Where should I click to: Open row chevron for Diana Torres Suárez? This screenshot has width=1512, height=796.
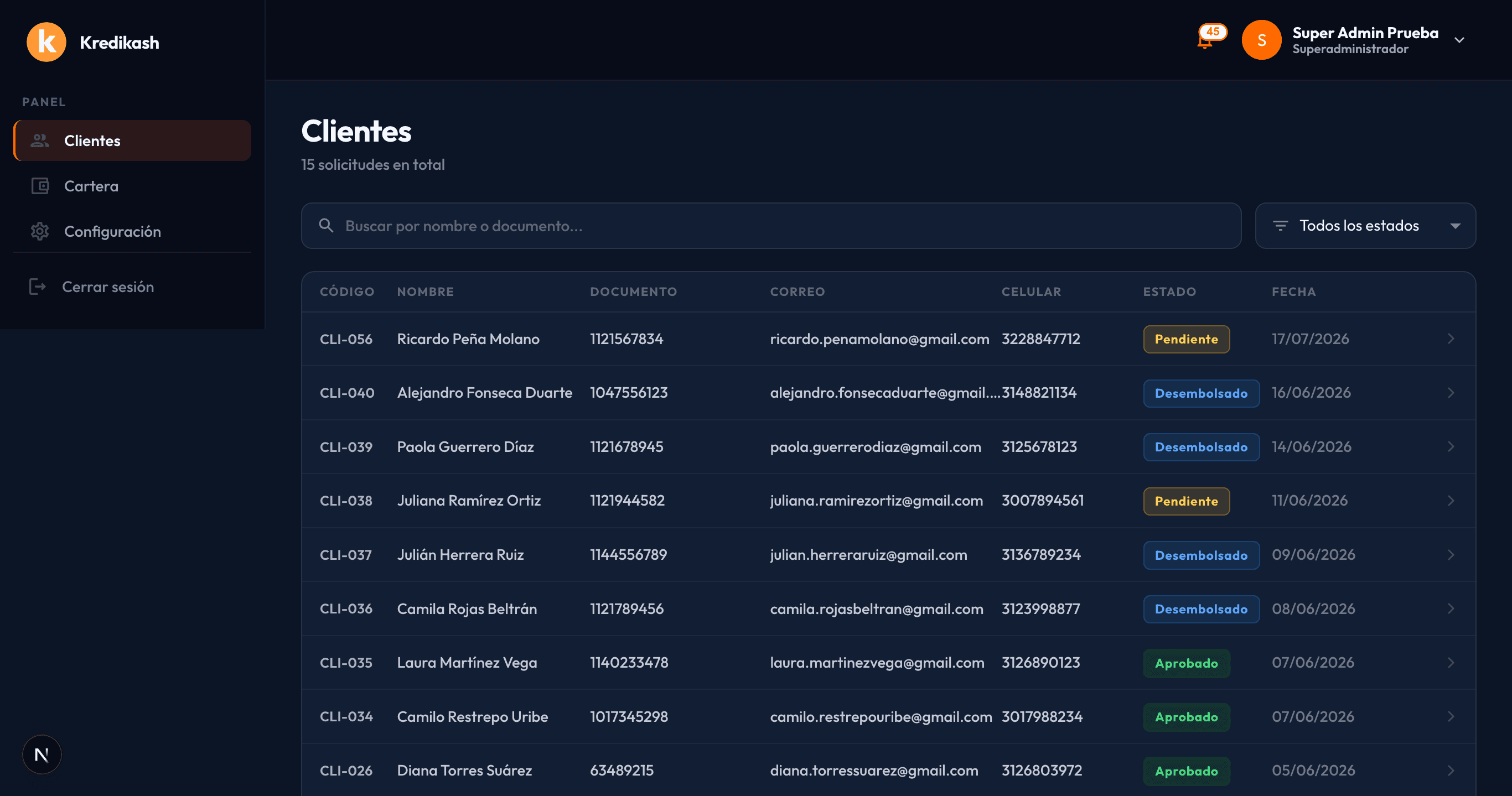click(x=1451, y=770)
